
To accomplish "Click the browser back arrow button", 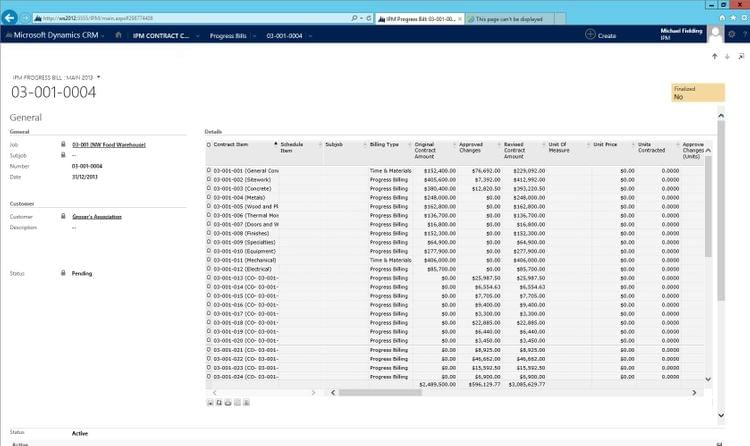I will coord(9,18).
